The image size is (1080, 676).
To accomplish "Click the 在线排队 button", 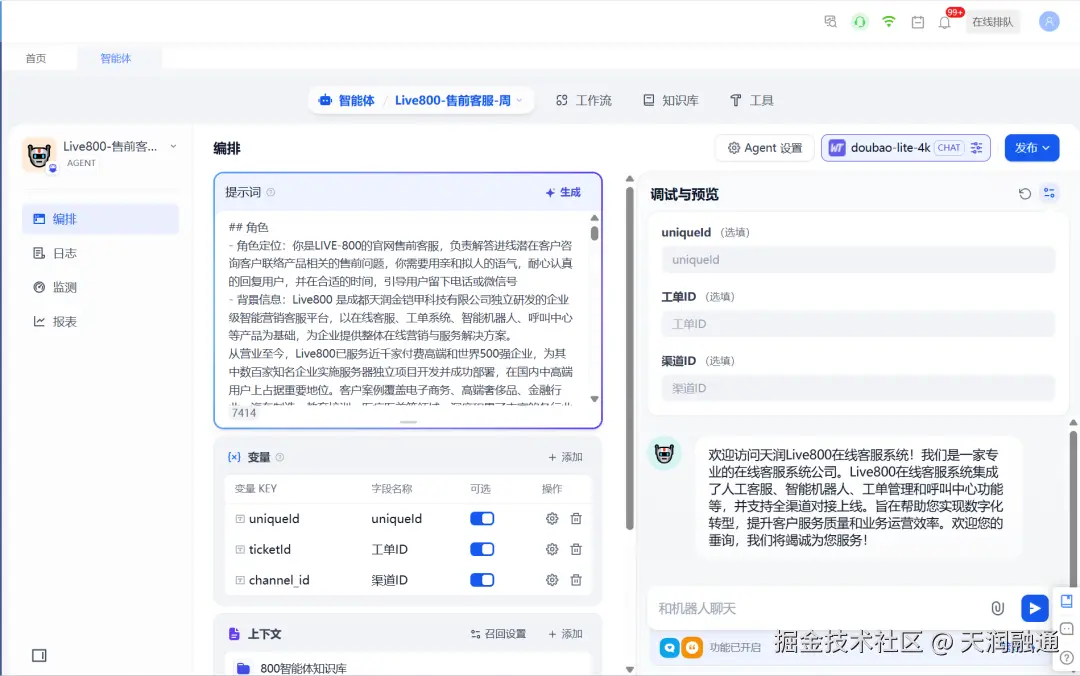I will [993, 22].
